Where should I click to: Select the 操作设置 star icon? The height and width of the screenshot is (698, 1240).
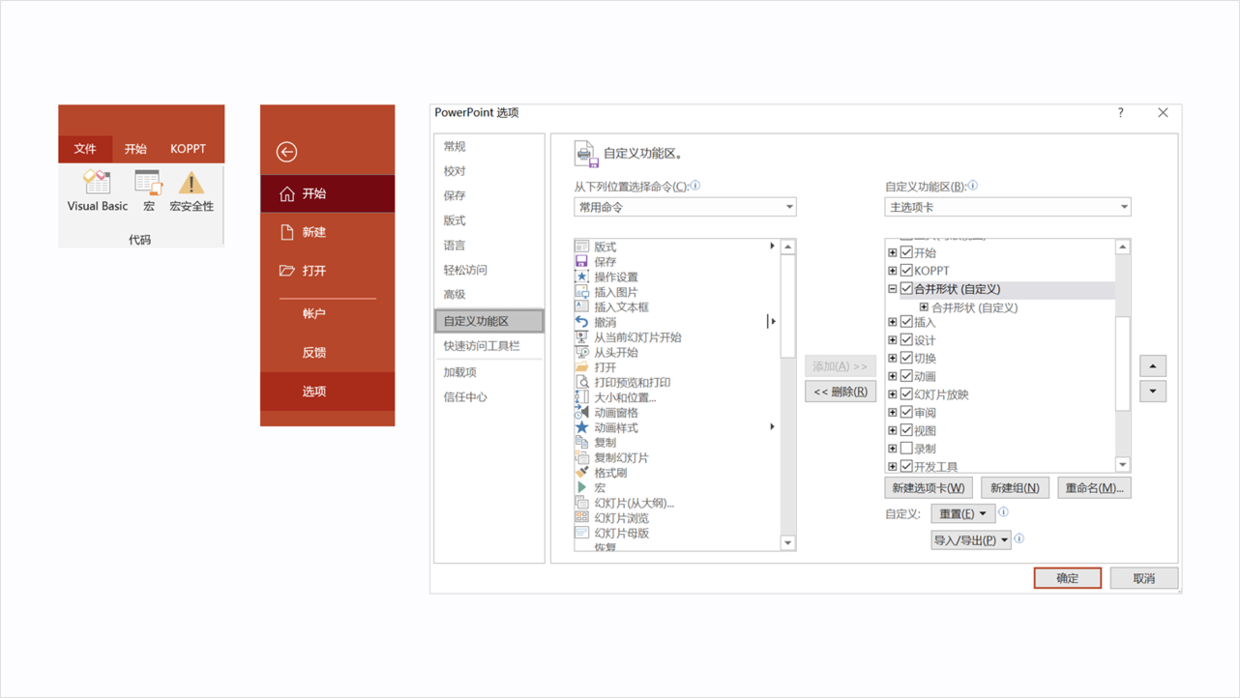[x=582, y=276]
